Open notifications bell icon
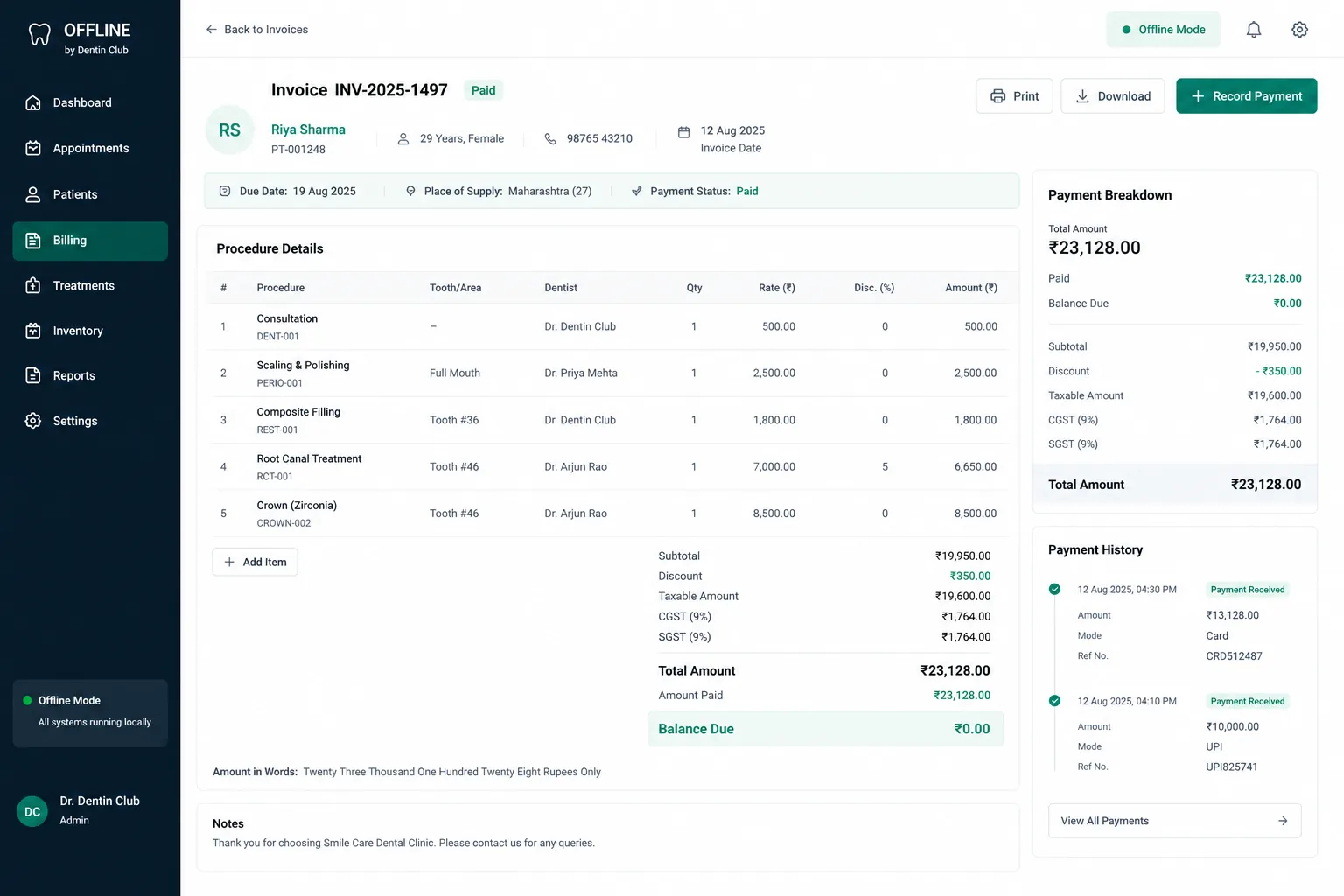Viewport: 1344px width, 896px height. pos(1254,30)
